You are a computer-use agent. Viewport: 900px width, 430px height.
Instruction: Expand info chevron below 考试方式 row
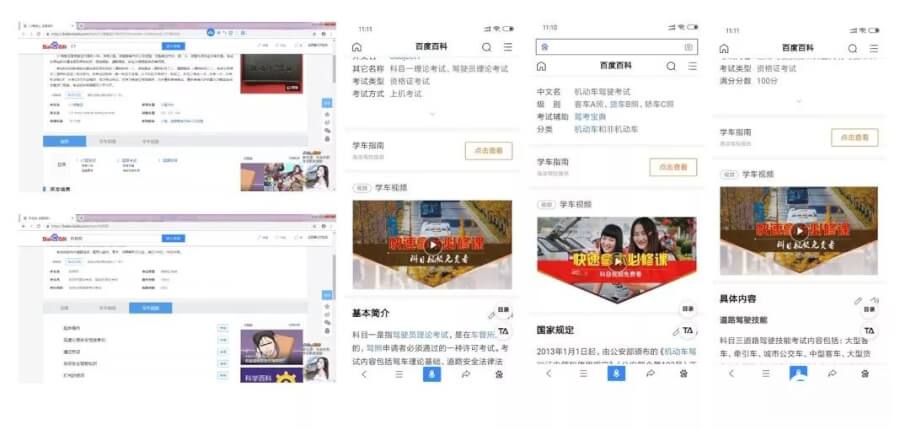pos(431,114)
